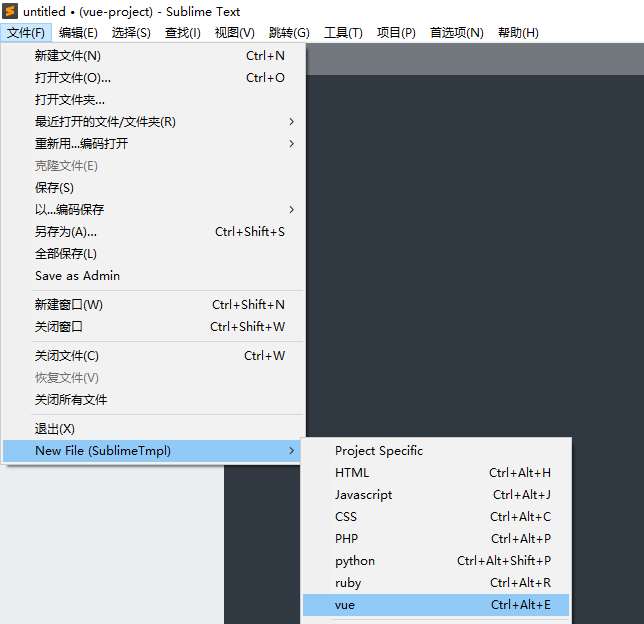Choose 打开文件(O)... menu entry
Viewport: 644px width, 624px height.
click(154, 78)
